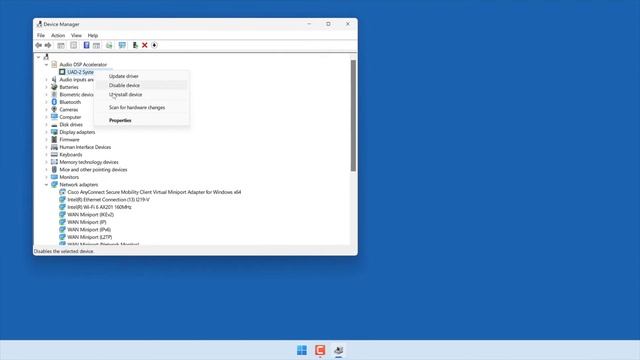Open the Windows Start button on taskbar

point(302,350)
